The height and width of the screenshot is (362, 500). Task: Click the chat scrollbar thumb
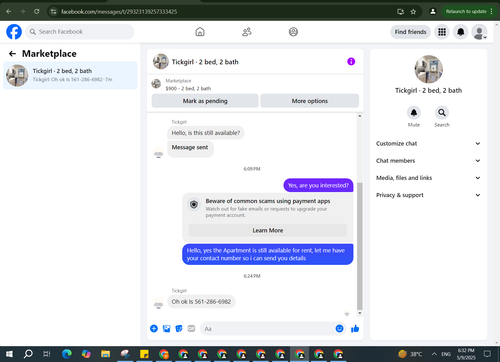[360, 246]
